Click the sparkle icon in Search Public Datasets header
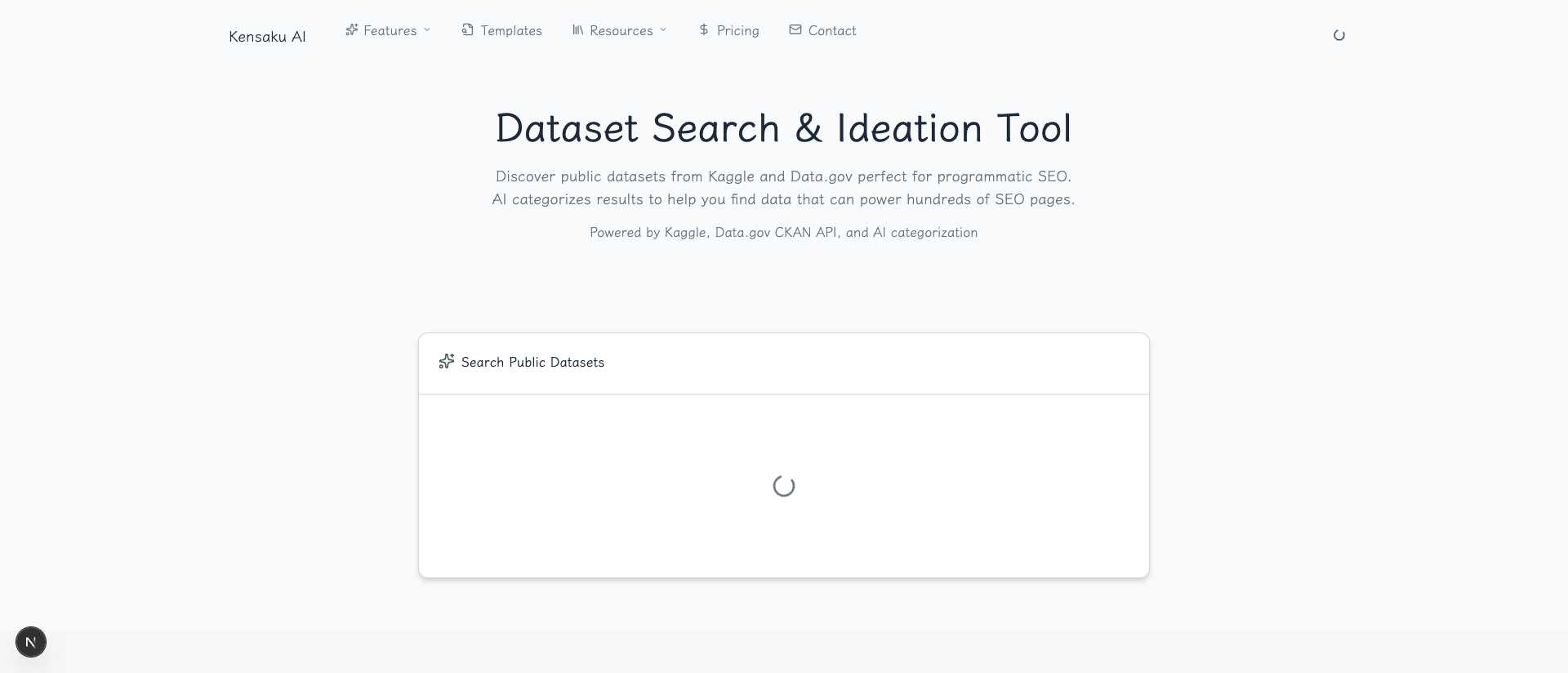The image size is (1568, 673). click(x=446, y=362)
